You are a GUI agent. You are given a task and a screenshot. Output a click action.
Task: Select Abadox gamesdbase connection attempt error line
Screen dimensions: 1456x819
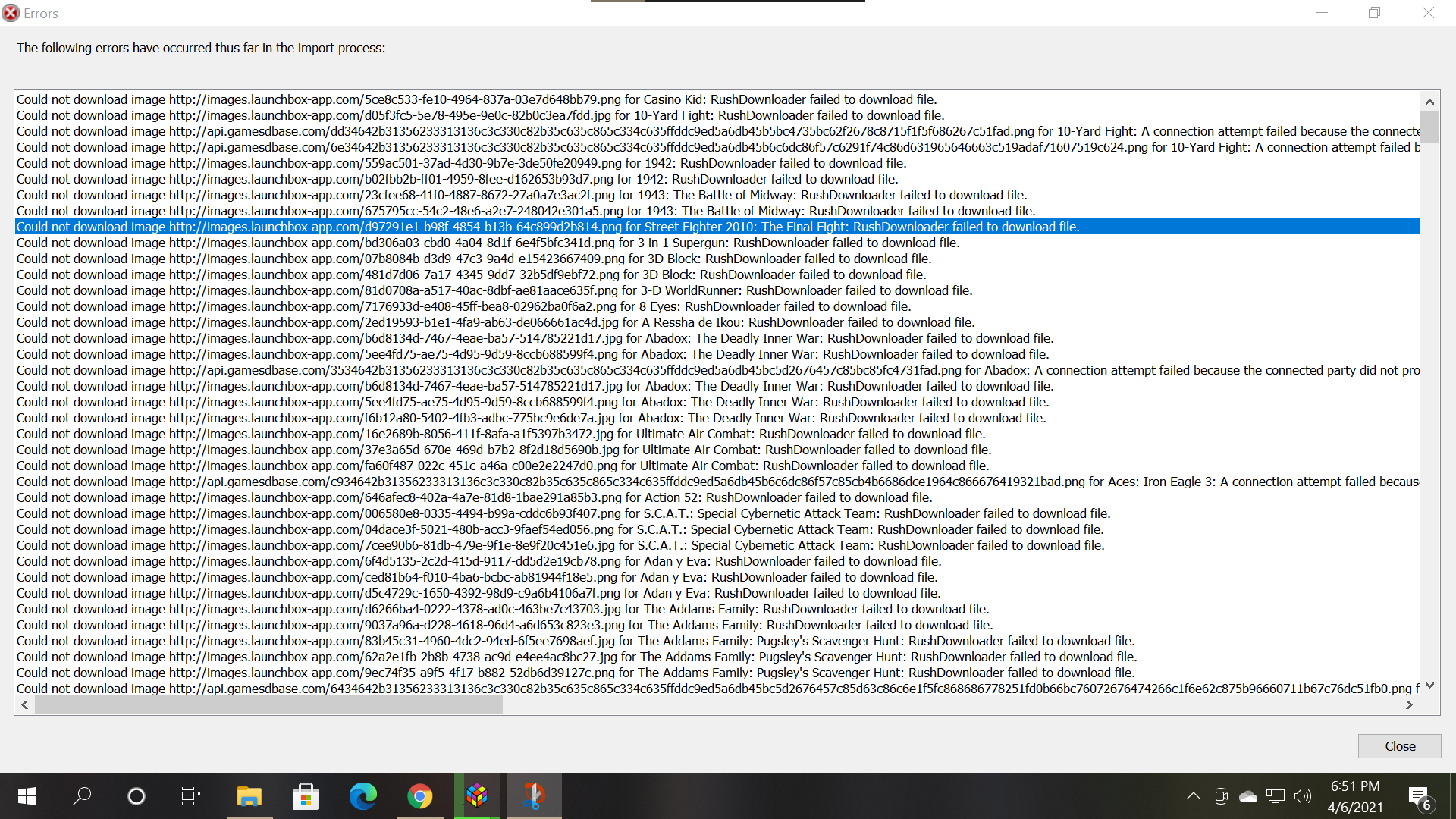(x=717, y=370)
